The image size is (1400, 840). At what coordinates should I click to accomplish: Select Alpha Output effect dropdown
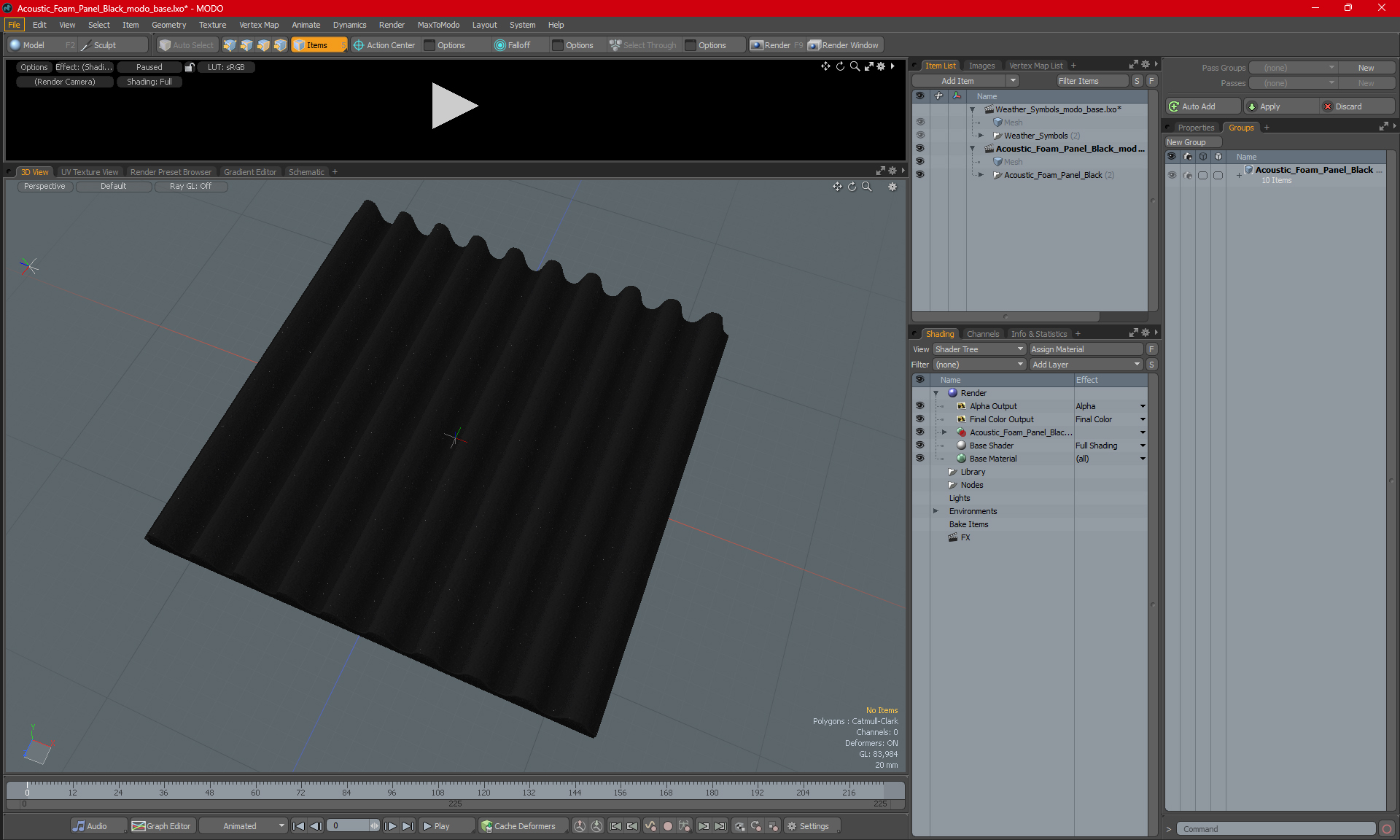pos(1143,405)
